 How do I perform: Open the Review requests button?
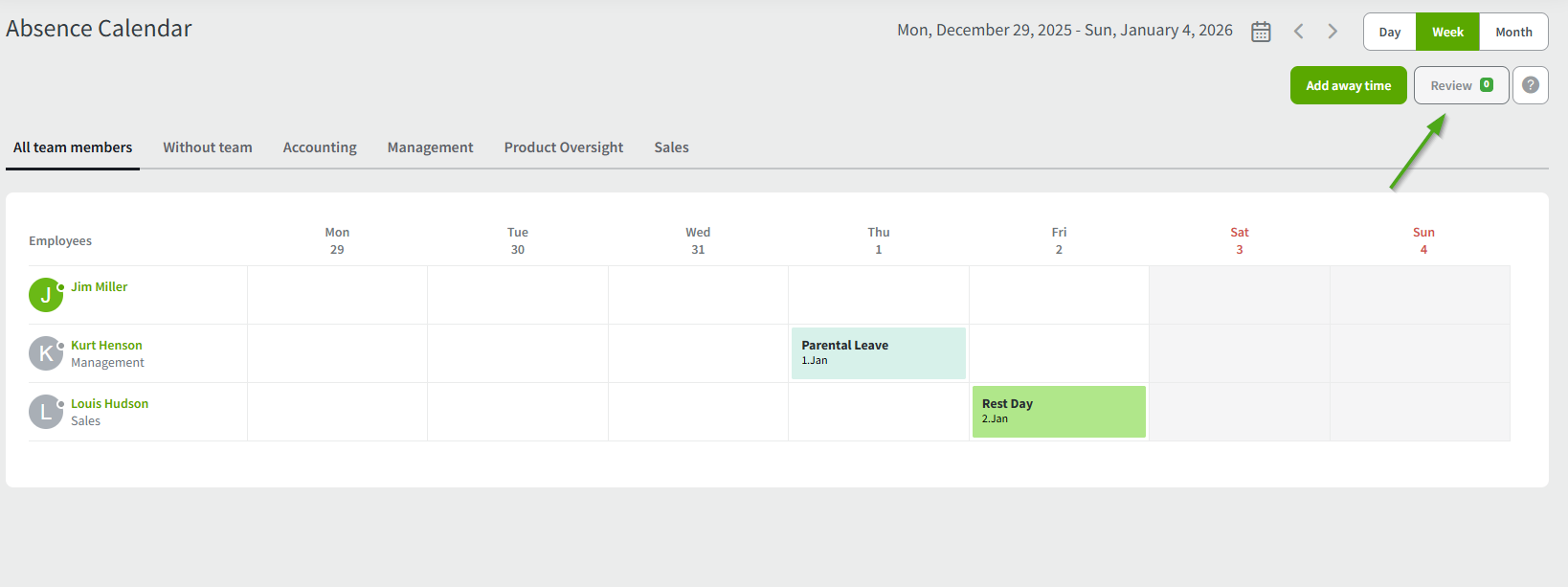1461,85
